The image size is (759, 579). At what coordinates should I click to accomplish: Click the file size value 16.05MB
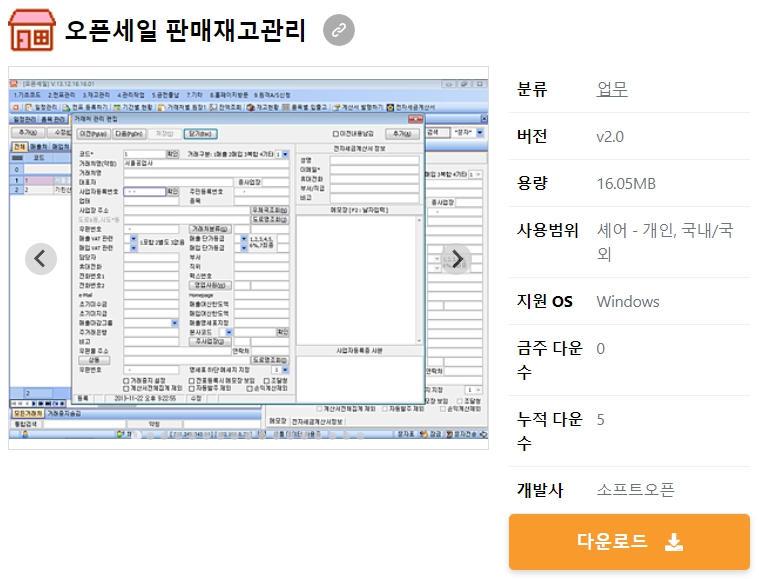[x=626, y=183]
